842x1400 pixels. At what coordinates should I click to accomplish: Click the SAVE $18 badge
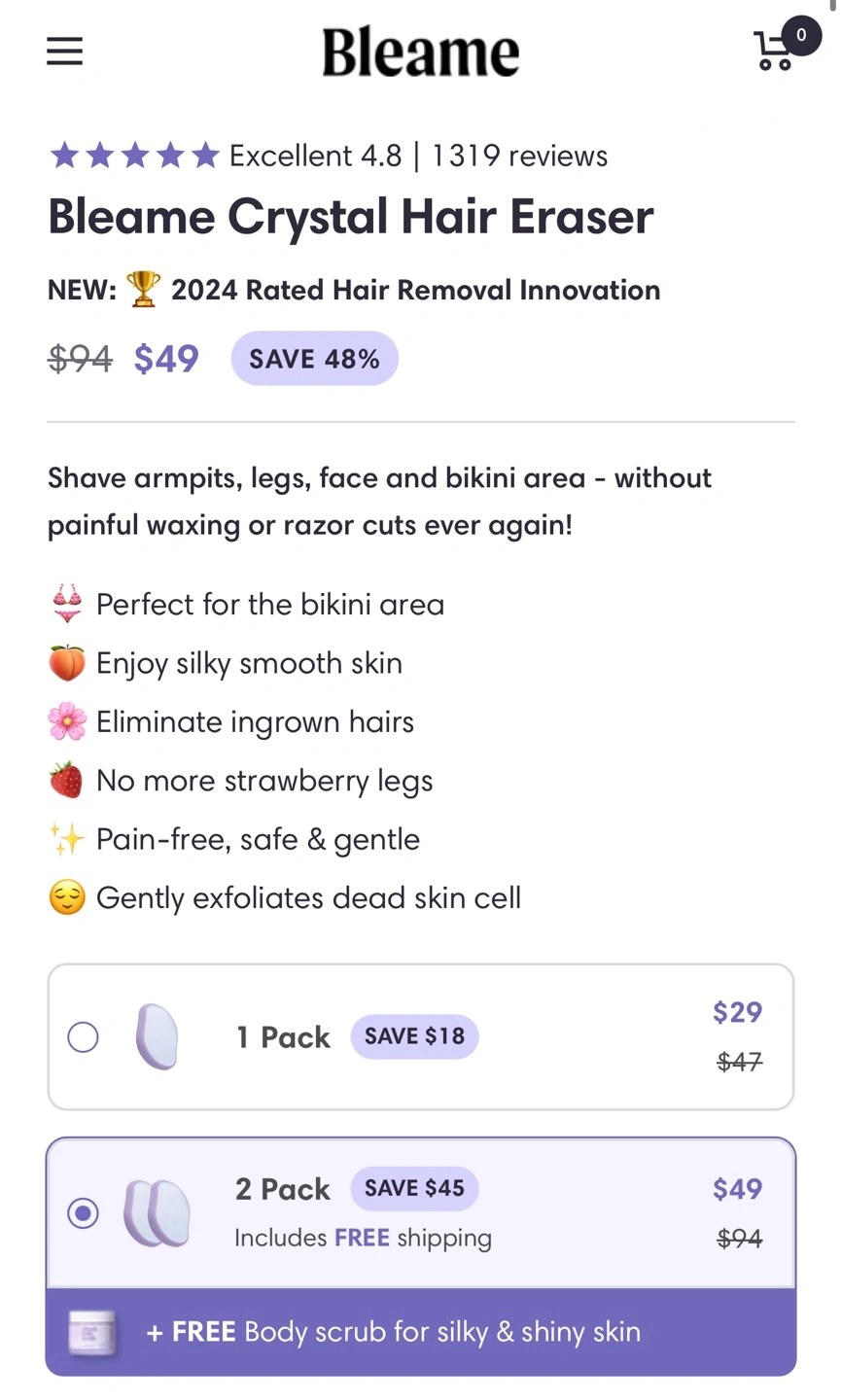(414, 1036)
